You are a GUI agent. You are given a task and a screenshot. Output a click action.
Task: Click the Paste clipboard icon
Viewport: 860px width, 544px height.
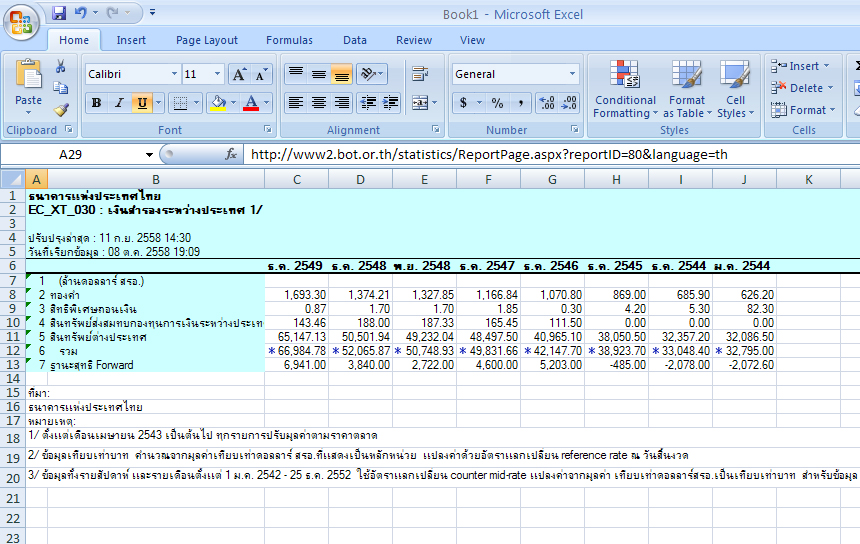(x=29, y=75)
